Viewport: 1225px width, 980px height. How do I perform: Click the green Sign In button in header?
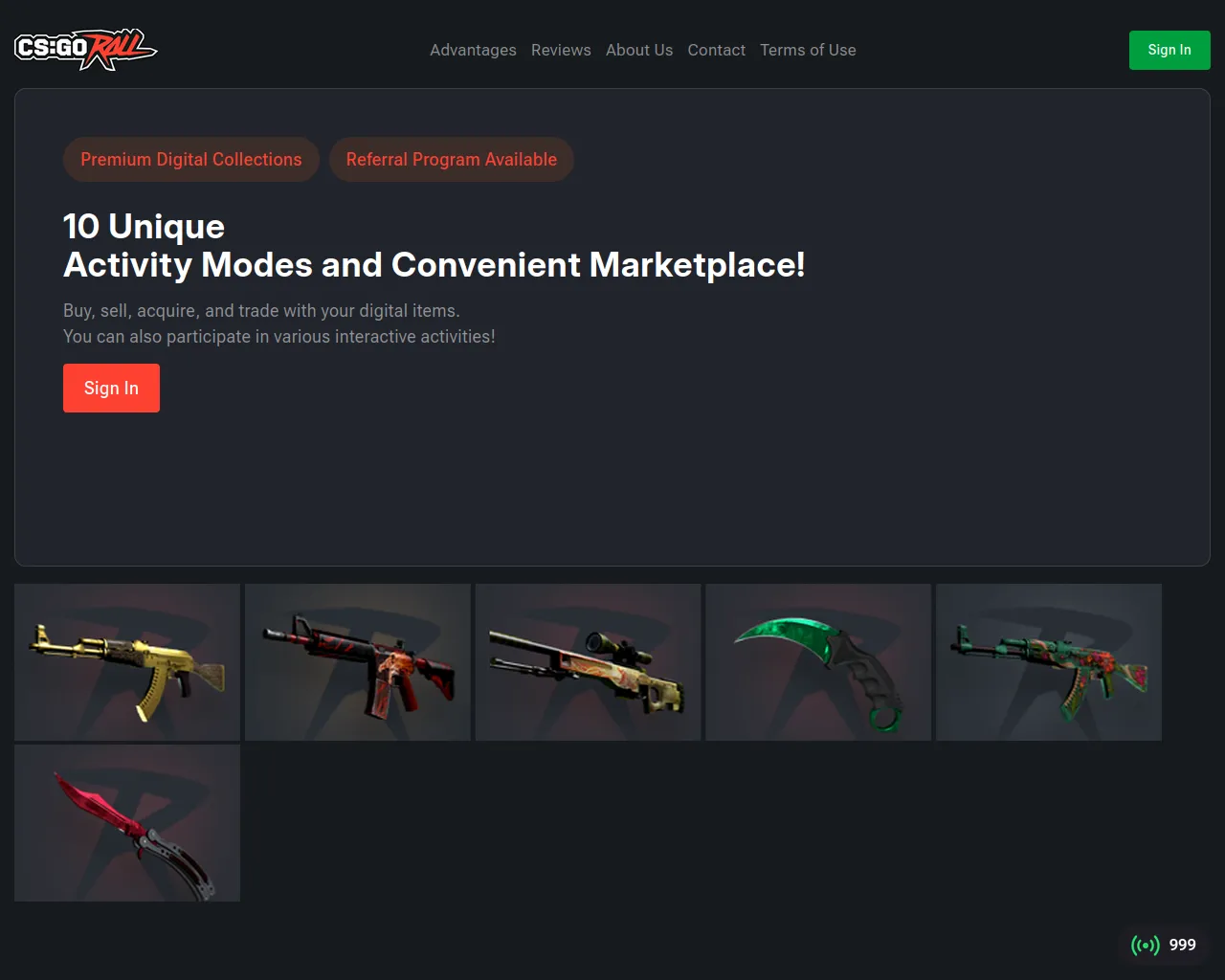click(x=1169, y=50)
